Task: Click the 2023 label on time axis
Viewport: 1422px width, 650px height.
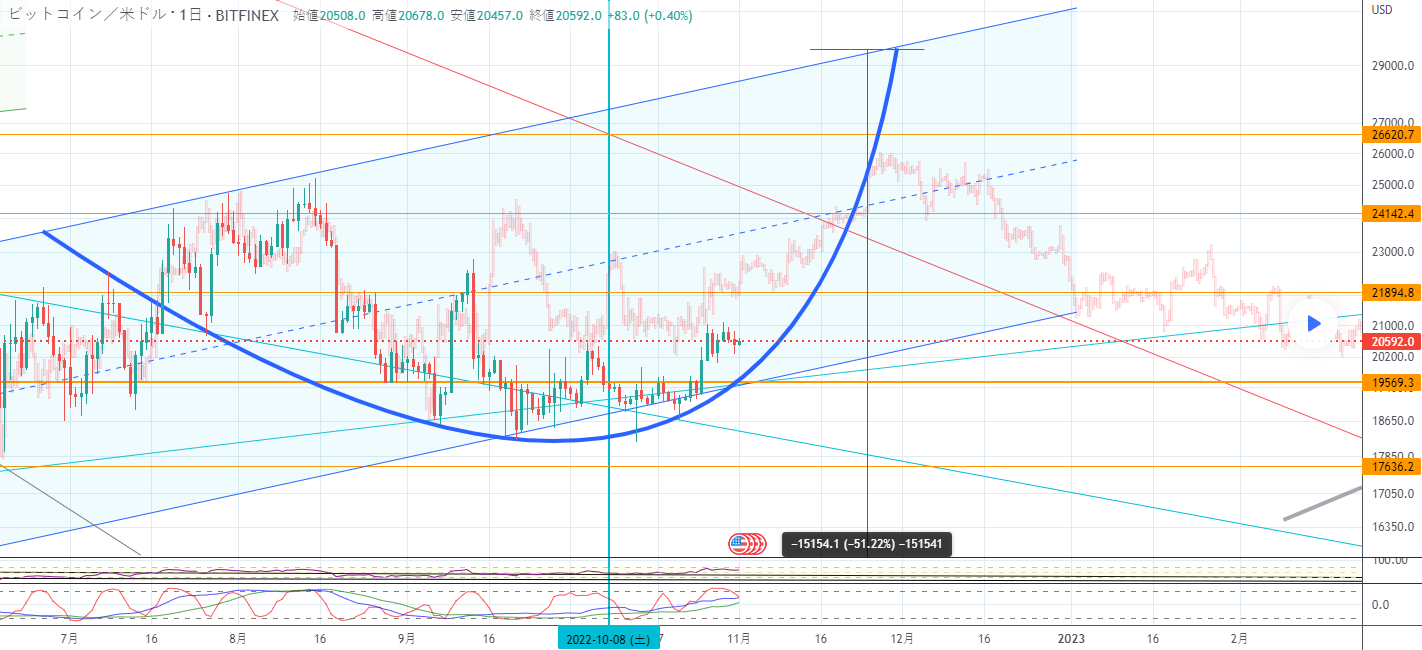Action: pyautogui.click(x=1072, y=637)
